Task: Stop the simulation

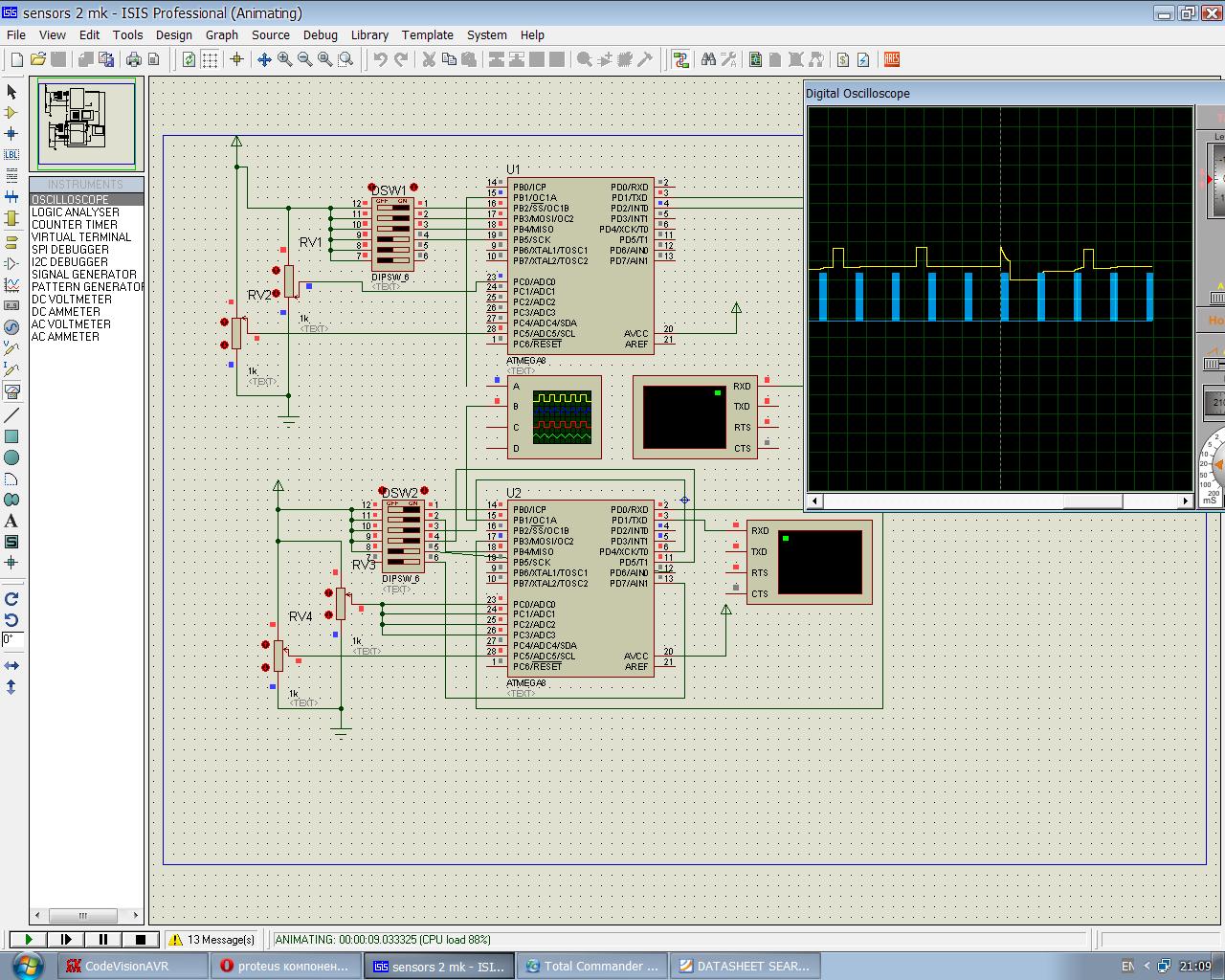Action: [140, 940]
